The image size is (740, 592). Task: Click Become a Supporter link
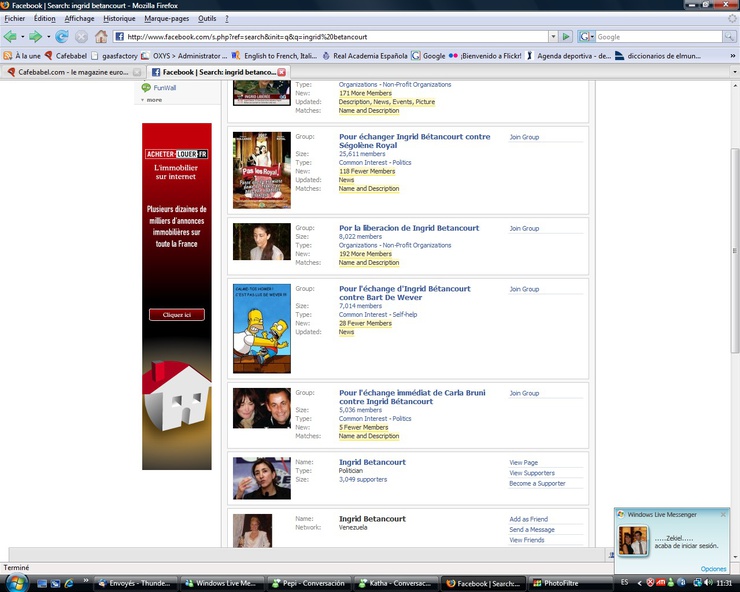[537, 483]
